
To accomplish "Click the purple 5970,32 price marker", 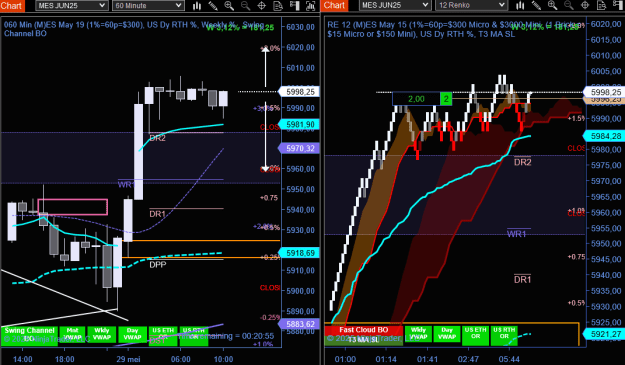I will coord(299,148).
